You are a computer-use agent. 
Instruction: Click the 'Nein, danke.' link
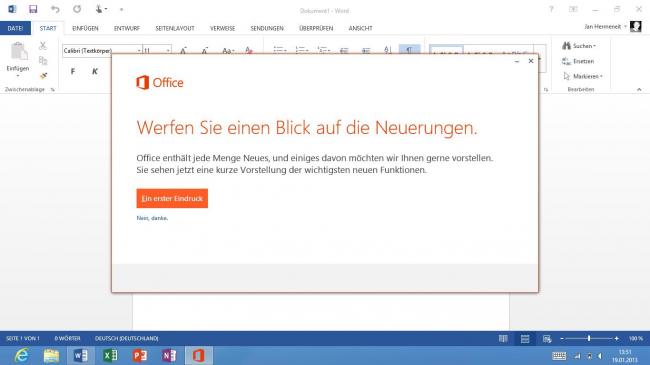click(x=152, y=218)
